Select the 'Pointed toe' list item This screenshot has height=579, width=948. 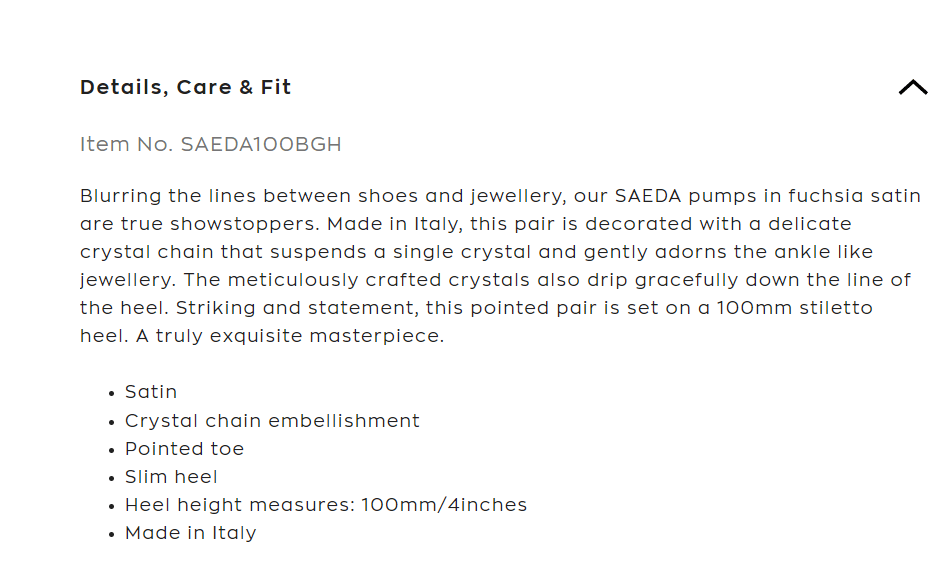(x=184, y=449)
